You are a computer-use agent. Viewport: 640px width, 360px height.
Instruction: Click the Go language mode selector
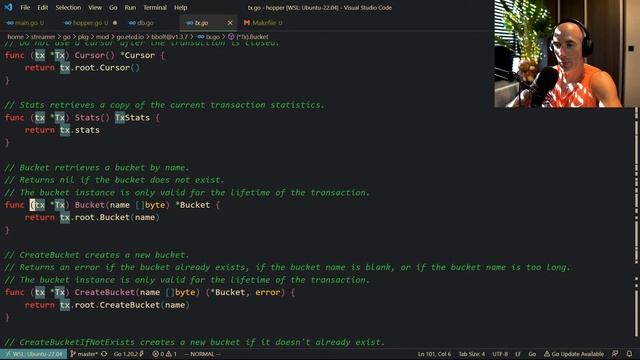[x=532, y=354]
